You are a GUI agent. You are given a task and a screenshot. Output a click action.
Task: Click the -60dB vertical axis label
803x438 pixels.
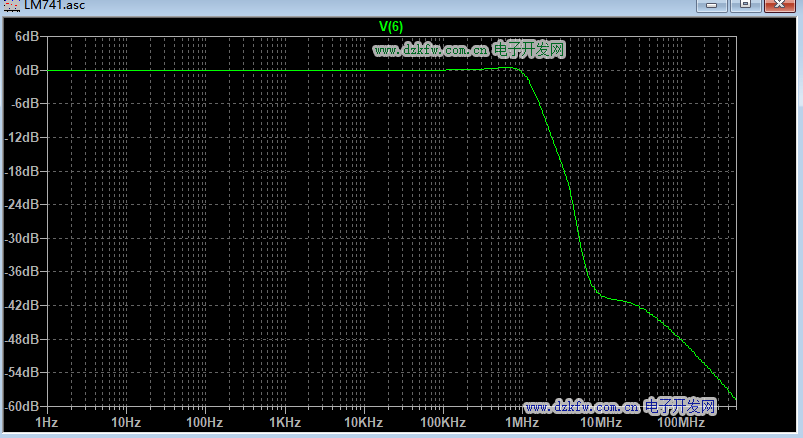[22, 406]
